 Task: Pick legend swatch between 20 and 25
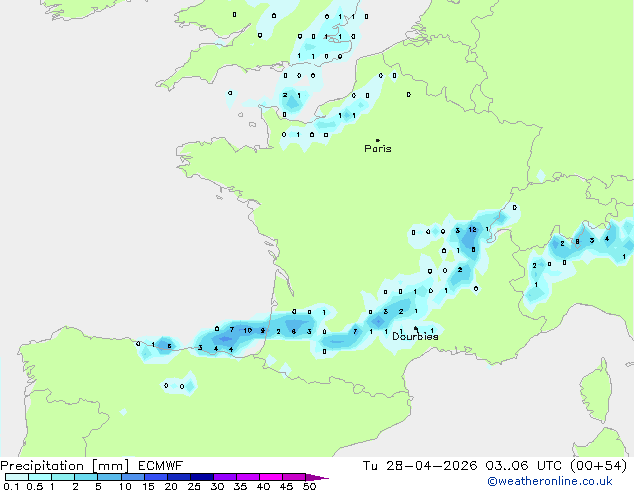[x=178, y=477]
